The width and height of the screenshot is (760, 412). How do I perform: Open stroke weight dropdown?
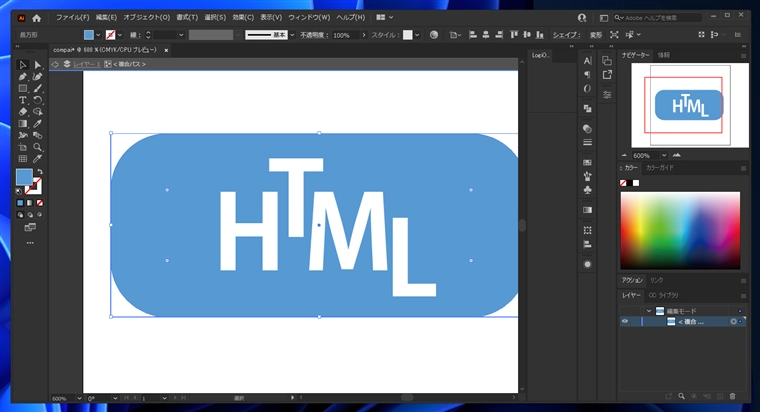click(181, 35)
